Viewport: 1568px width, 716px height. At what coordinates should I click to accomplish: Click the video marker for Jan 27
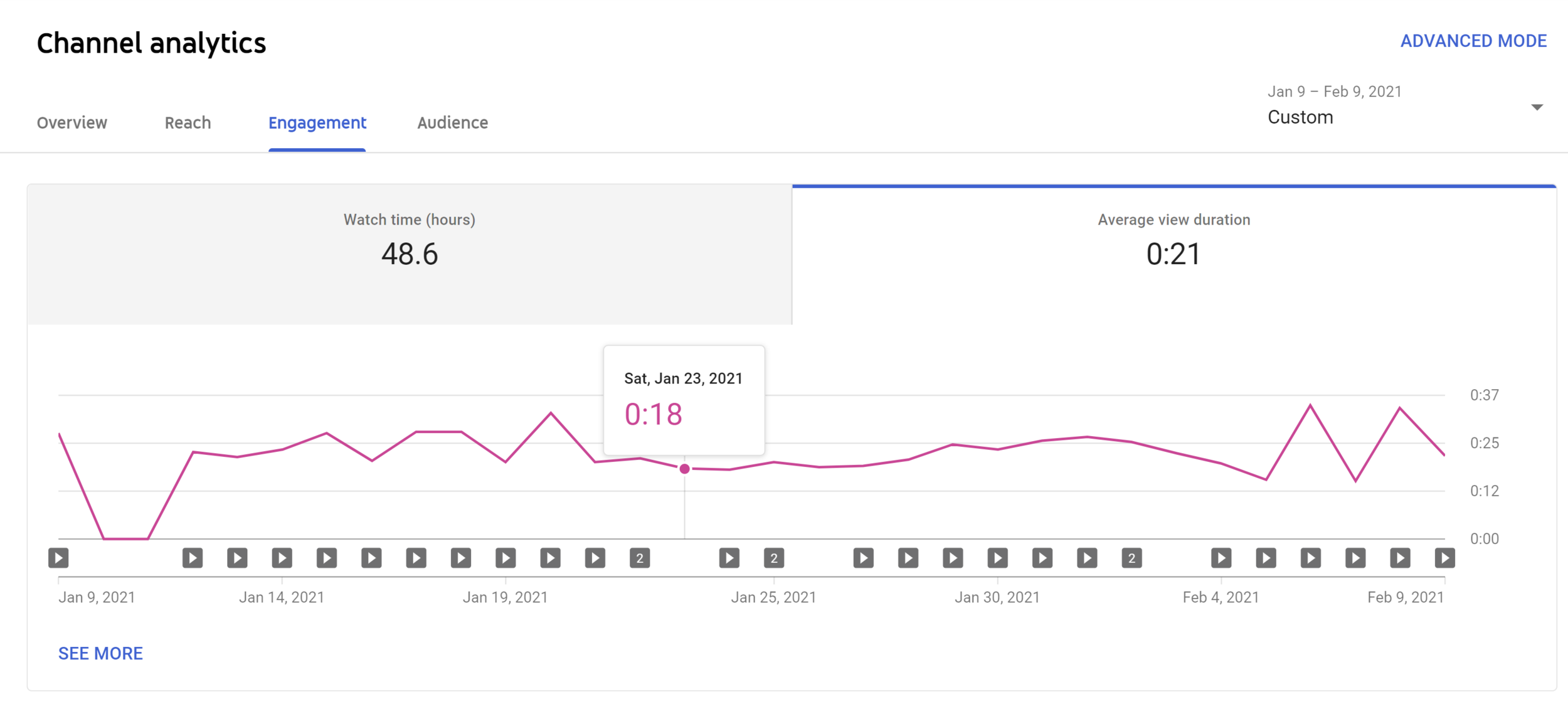[x=864, y=558]
